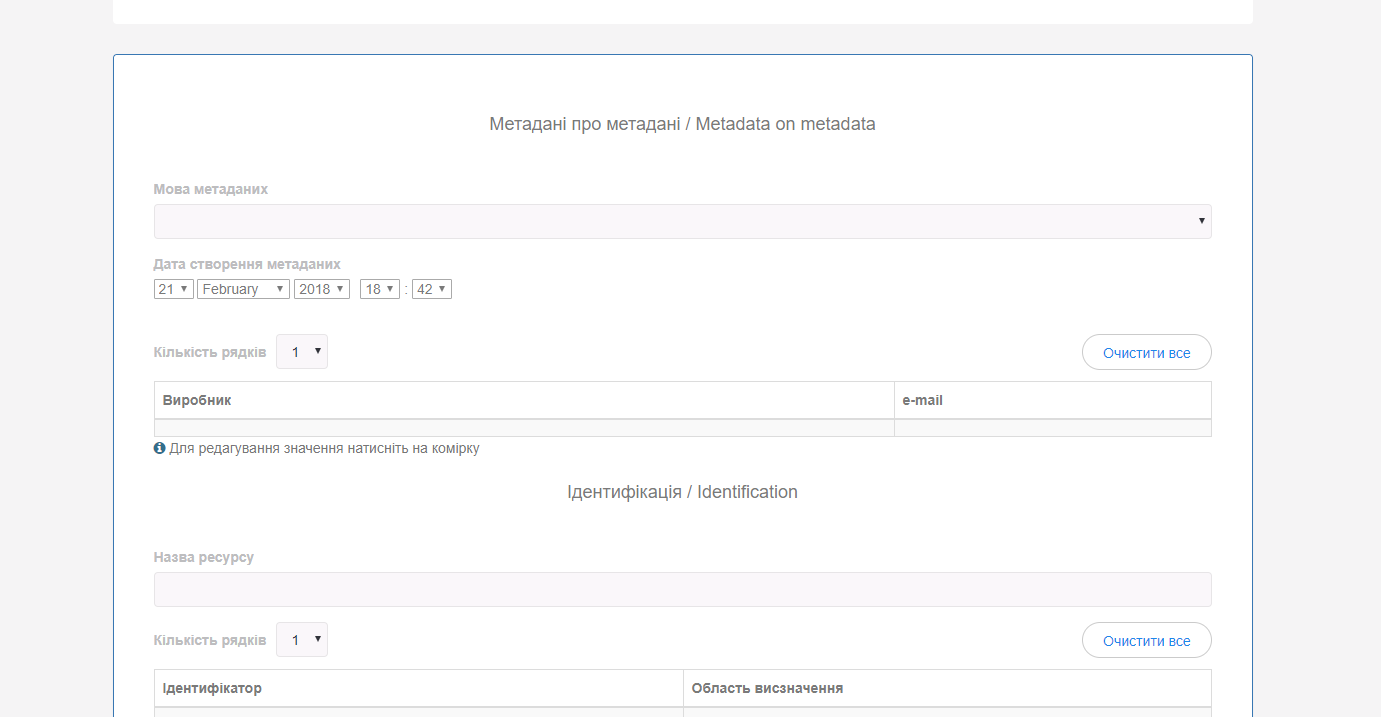This screenshot has height=717, width=1381.
Task: Open the year dropdown showing 2018
Action: coord(322,289)
